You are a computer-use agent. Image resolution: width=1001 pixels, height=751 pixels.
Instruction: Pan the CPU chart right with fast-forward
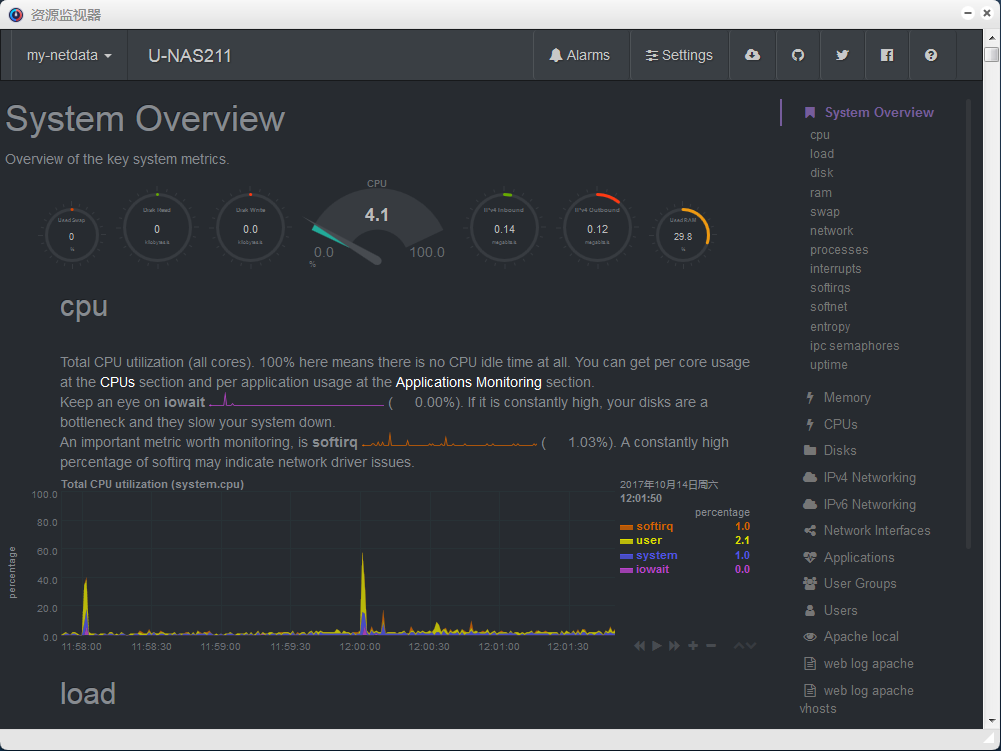[674, 646]
